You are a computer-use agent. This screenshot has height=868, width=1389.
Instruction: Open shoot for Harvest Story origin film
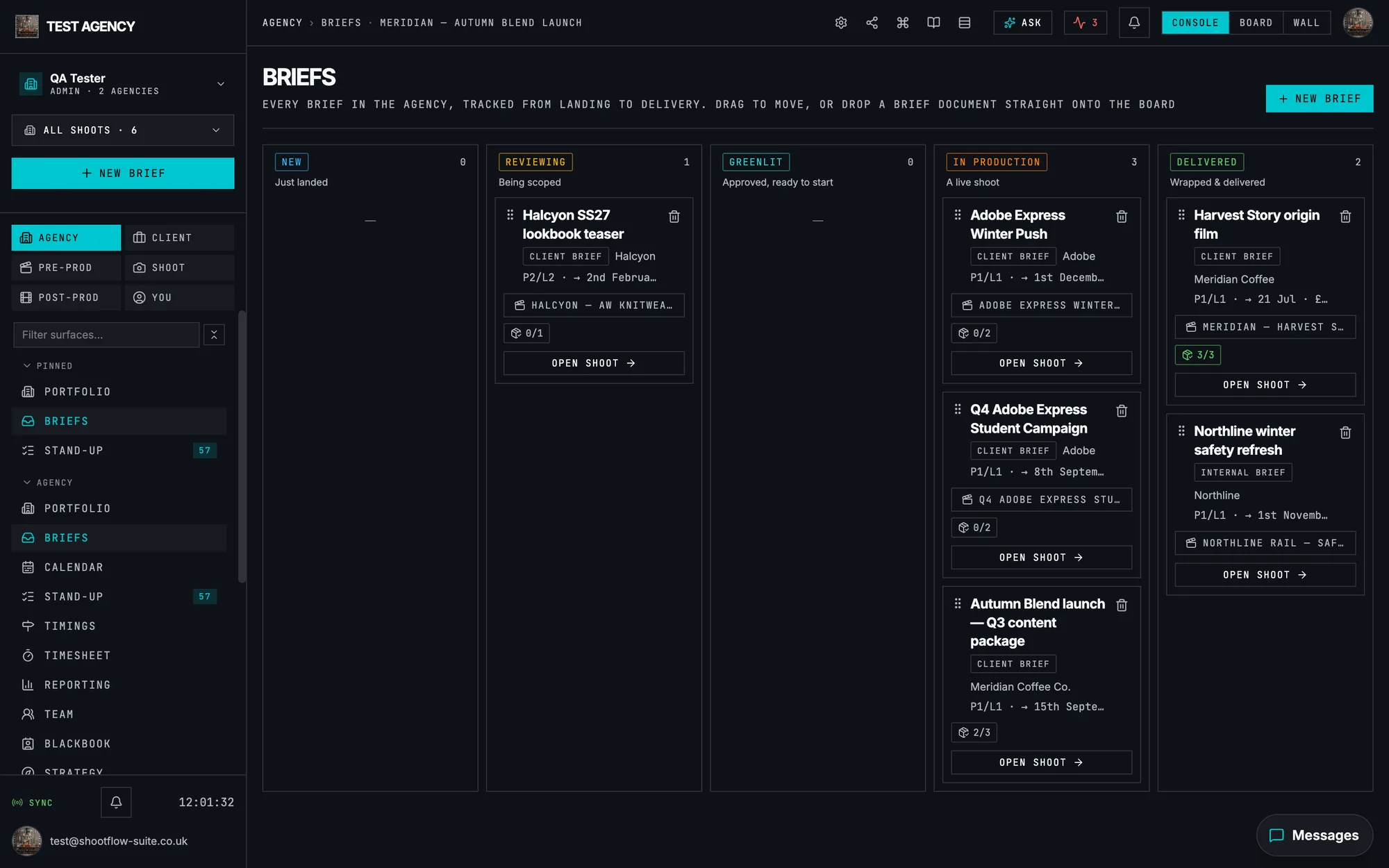1265,385
